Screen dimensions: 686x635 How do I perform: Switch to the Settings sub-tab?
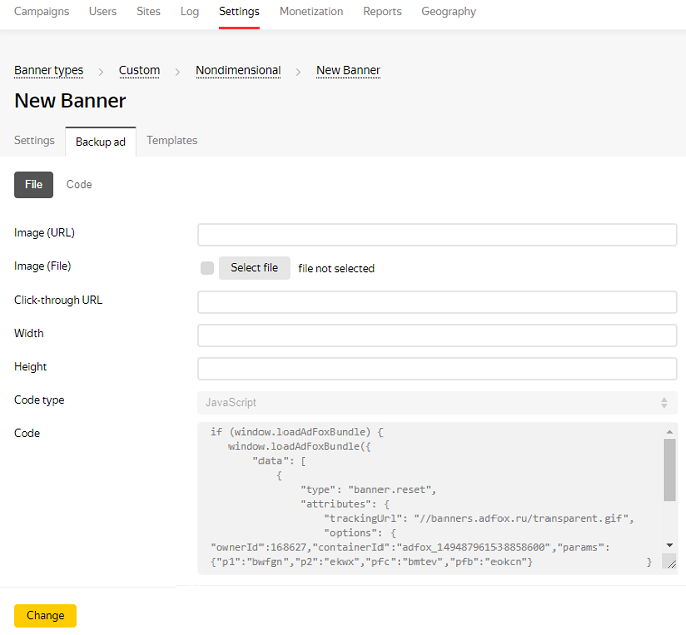[x=34, y=140]
